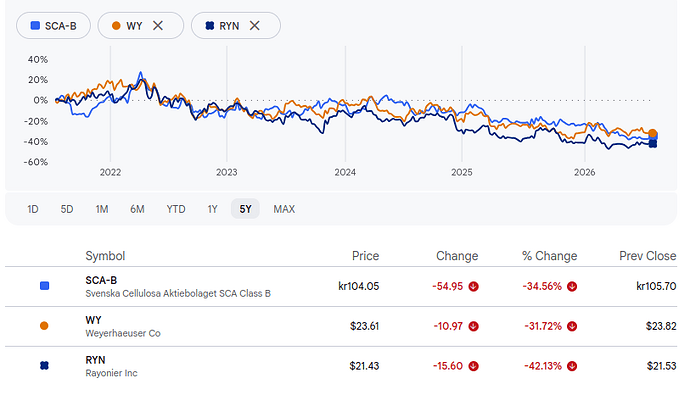Select the 1M time range
Viewport: 690px width, 395px height.
[102, 209]
